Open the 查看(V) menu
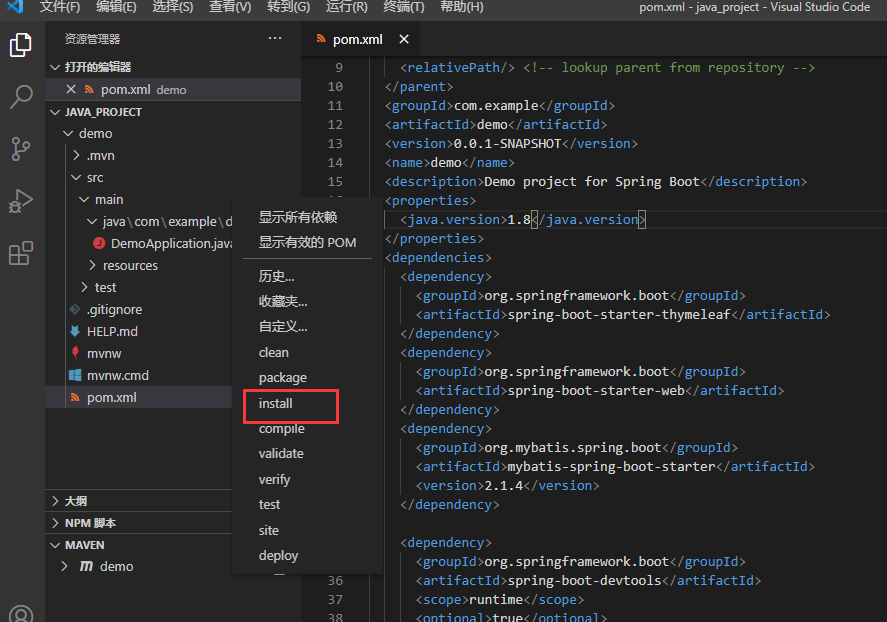The width and height of the screenshot is (887, 622). [230, 7]
